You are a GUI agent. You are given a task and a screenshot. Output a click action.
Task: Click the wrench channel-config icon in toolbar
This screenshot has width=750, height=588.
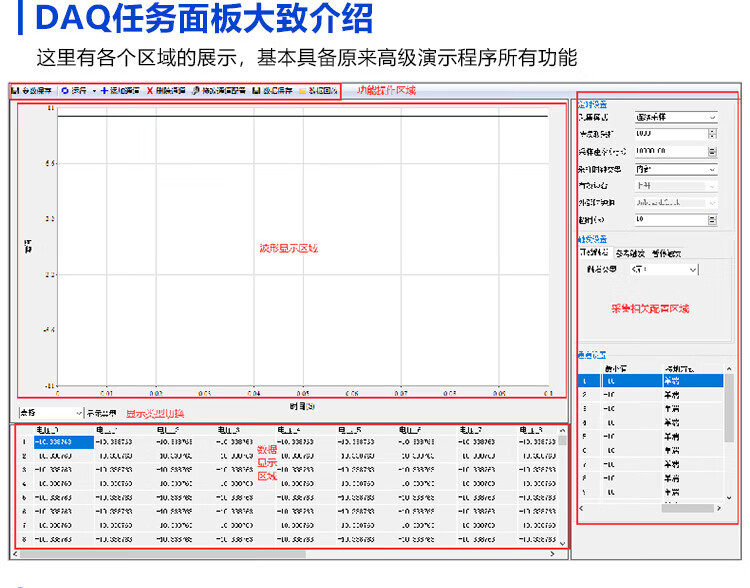(197, 91)
